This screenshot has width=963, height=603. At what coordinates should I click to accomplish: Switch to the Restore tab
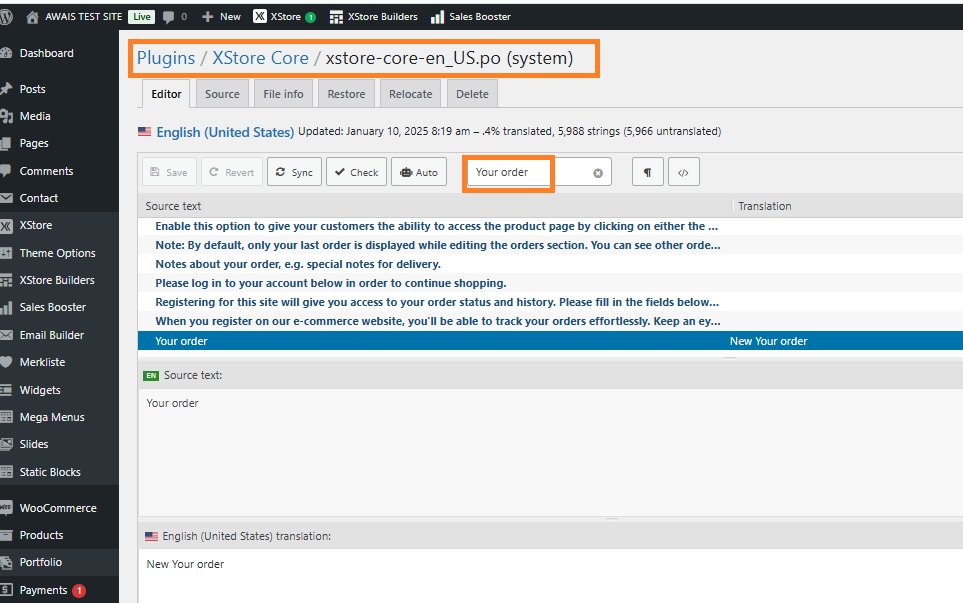coord(346,94)
